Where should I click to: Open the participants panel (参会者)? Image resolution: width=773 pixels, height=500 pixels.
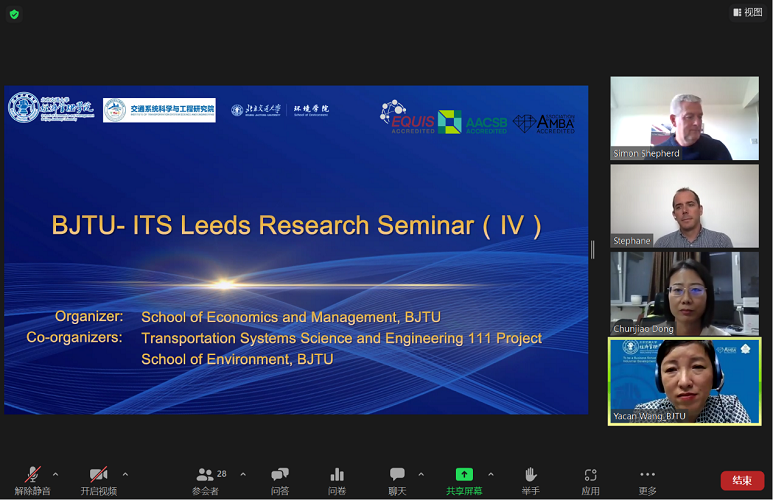coord(205,481)
